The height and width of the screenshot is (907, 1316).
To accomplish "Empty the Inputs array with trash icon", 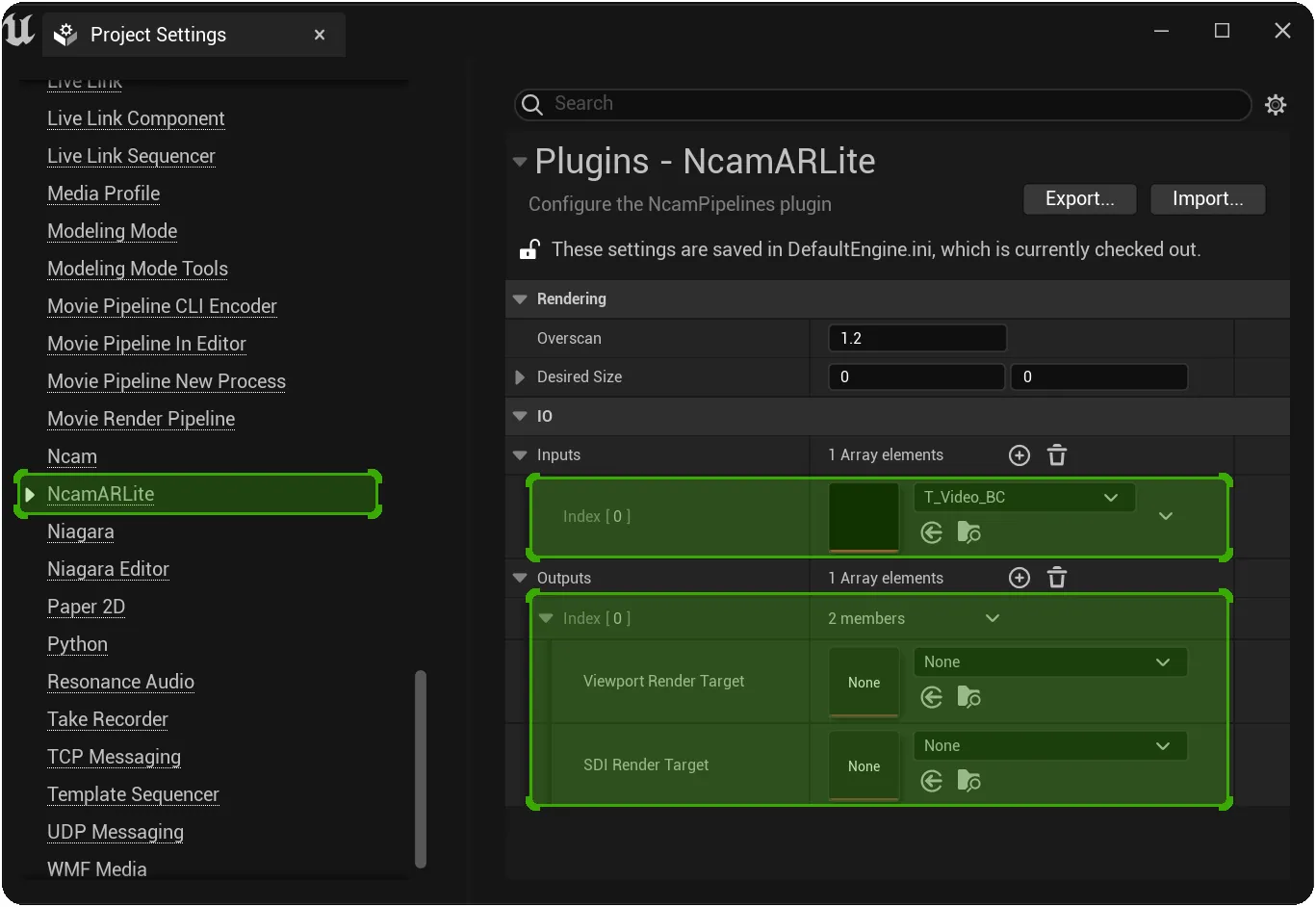I will coord(1057,455).
